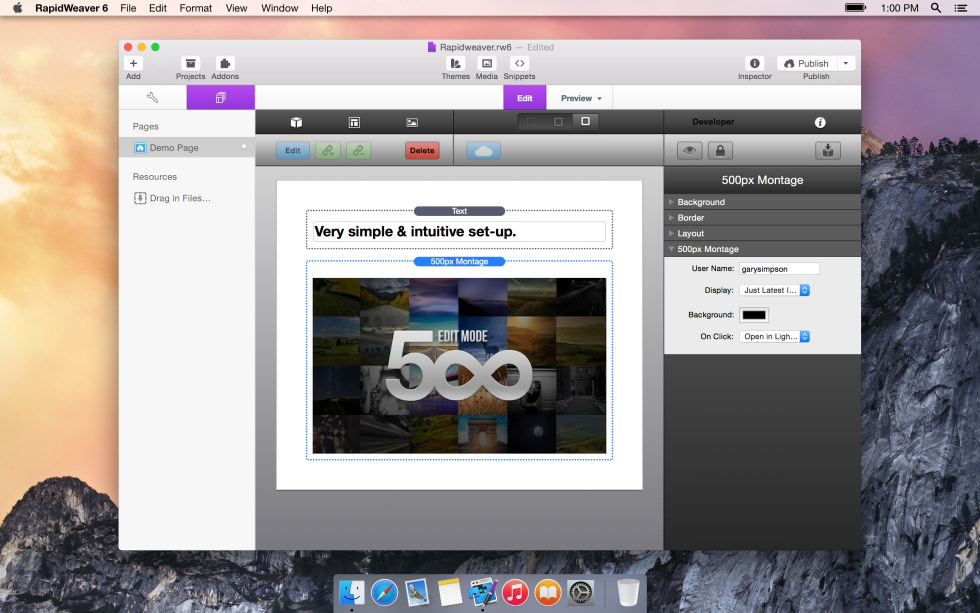980x613 pixels.
Task: Click the blue Edit stack button
Action: pos(292,151)
